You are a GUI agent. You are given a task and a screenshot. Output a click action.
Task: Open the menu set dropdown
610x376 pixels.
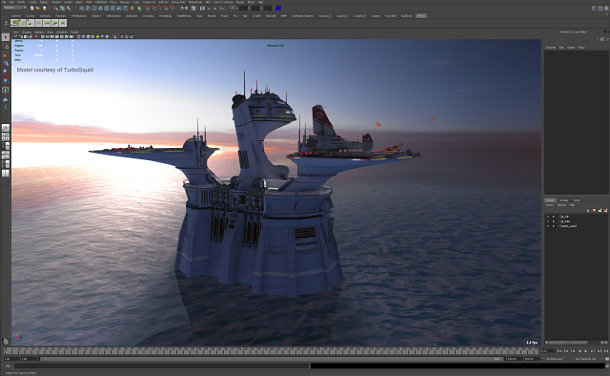[x=14, y=8]
